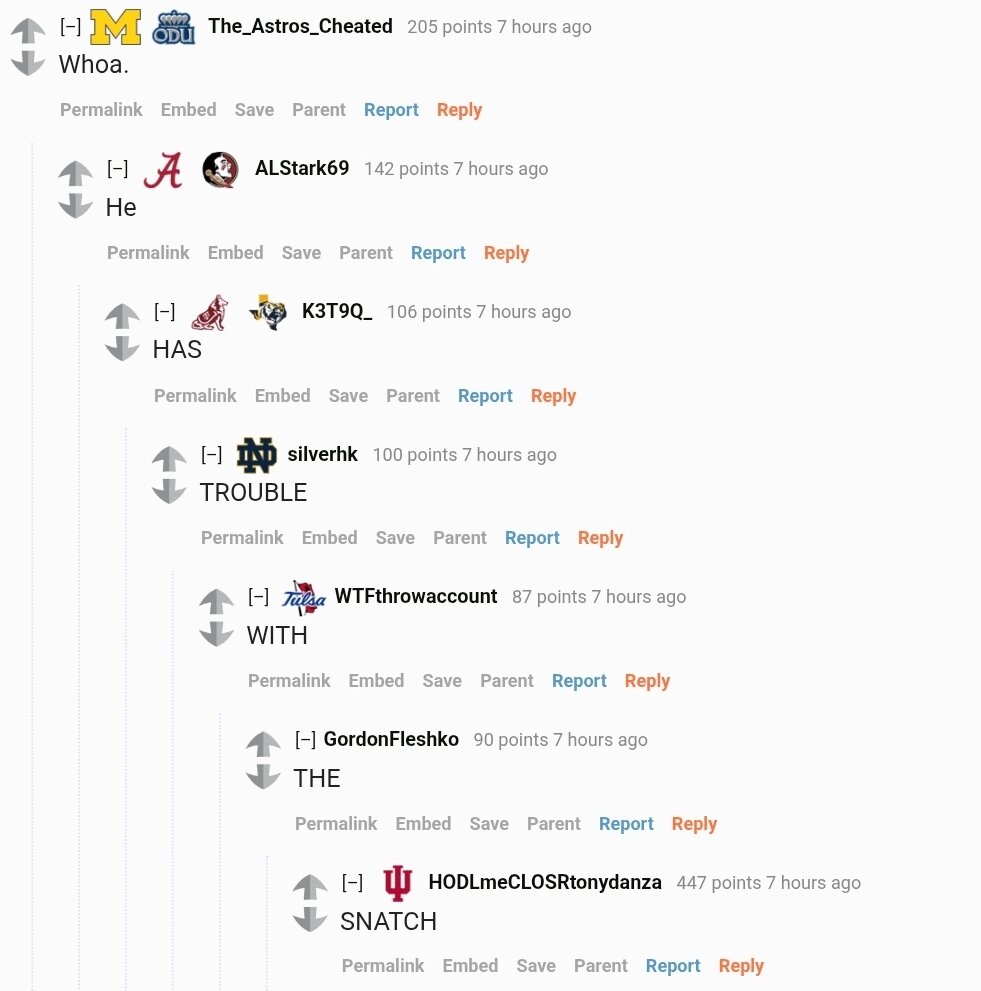981x991 pixels.
Task: Upvote GordonFleshko's "THE" comment
Action: (263, 744)
